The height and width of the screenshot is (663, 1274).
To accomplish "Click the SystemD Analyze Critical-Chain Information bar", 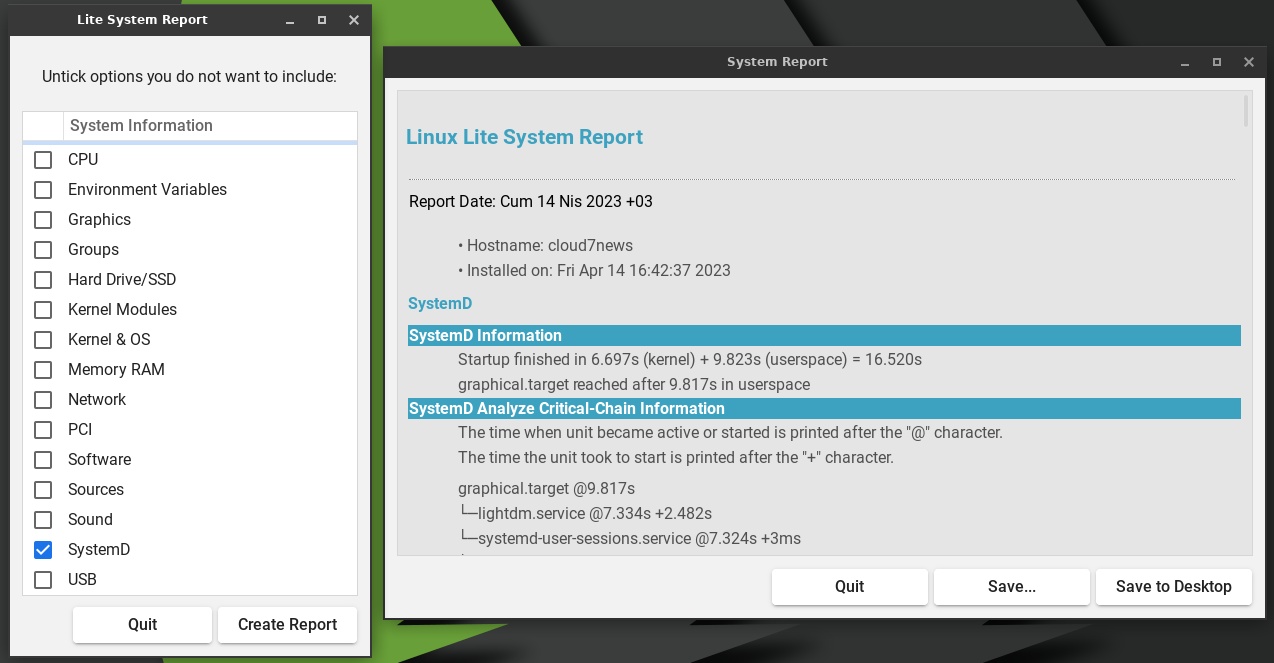I will pyautogui.click(x=824, y=409).
